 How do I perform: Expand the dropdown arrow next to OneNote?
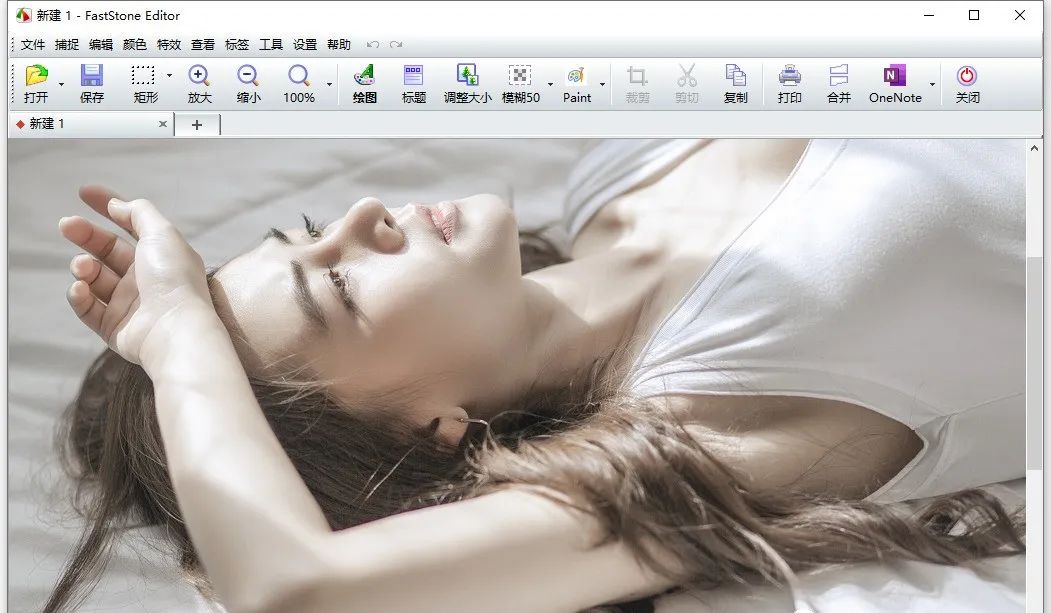pyautogui.click(x=932, y=84)
